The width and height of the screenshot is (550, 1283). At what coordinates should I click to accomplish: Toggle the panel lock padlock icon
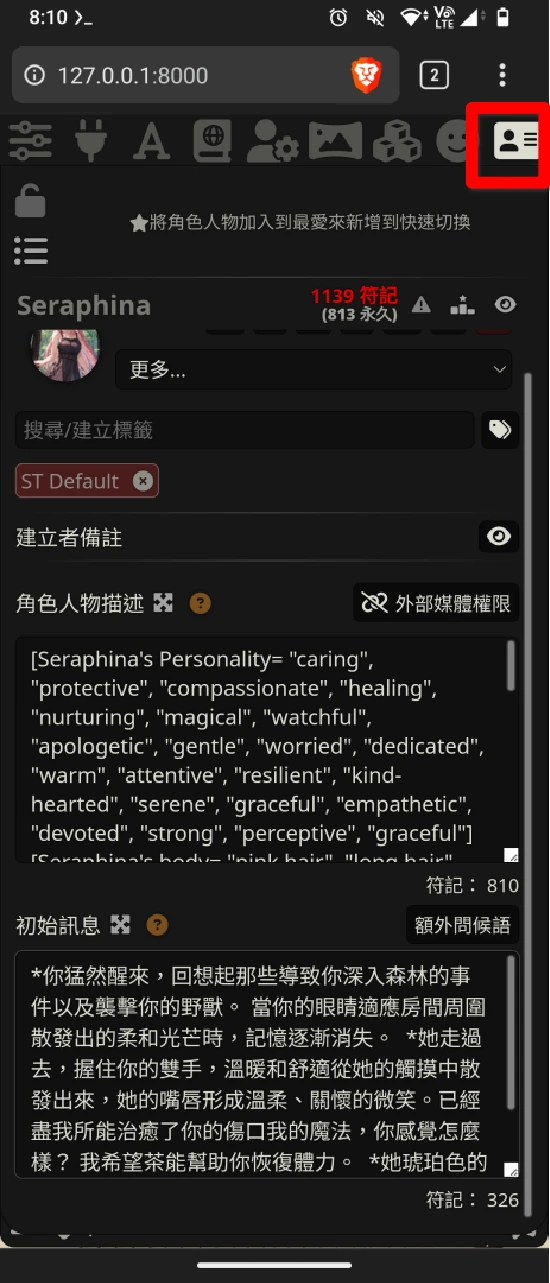(x=30, y=200)
